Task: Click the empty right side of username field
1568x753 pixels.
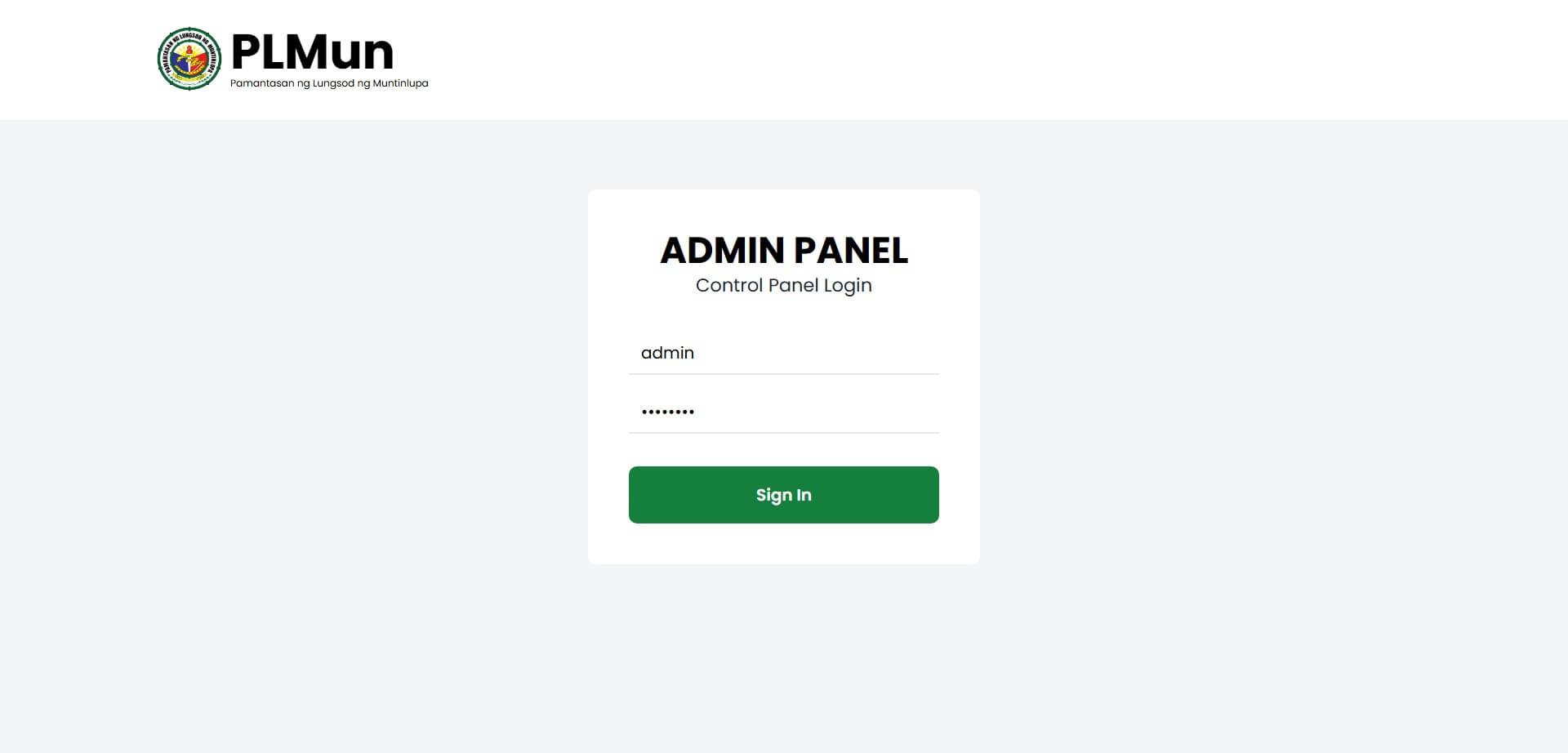Action: pyautogui.click(x=882, y=353)
